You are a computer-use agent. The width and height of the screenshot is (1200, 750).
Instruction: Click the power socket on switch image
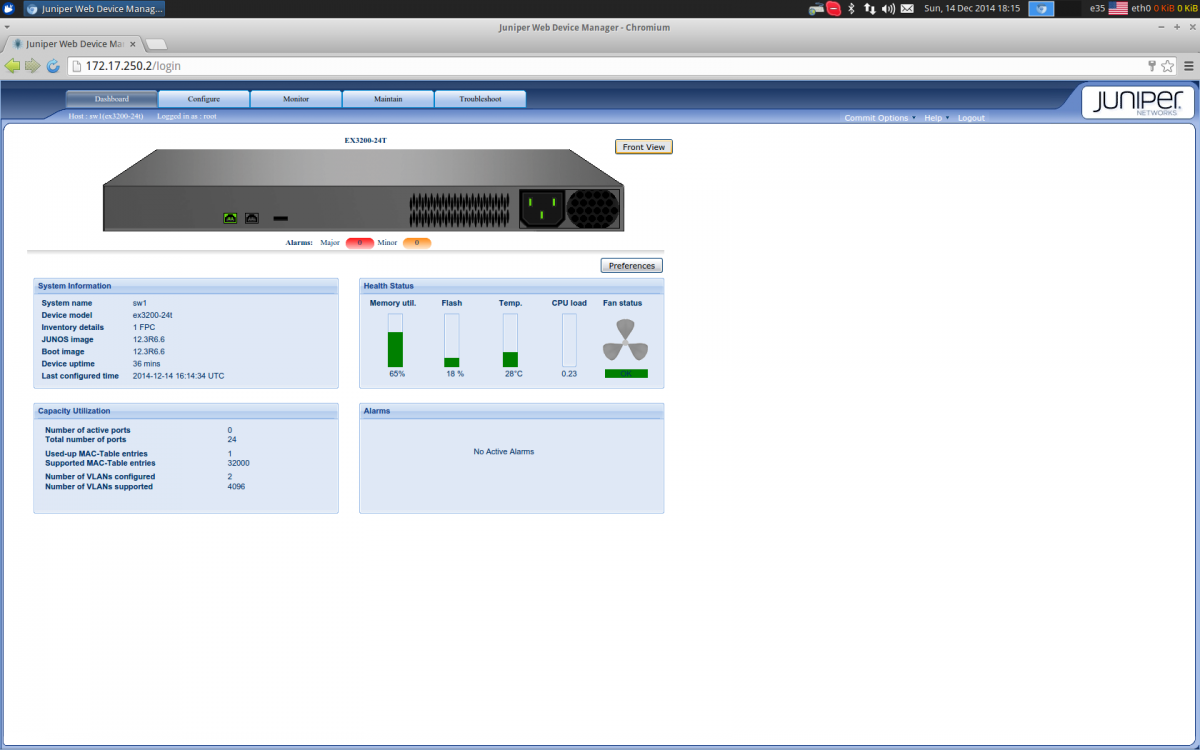pyautogui.click(x=541, y=209)
